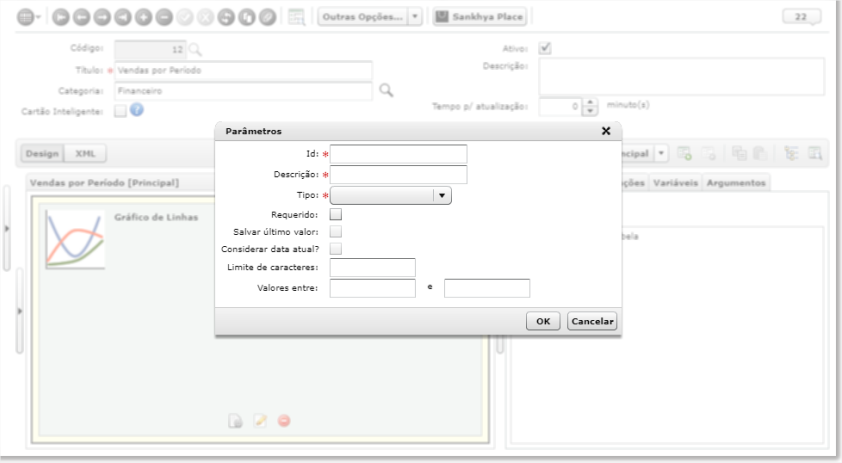Click Cancelar in Parâmetros dialog
This screenshot has height=463, width=842.
coord(592,321)
